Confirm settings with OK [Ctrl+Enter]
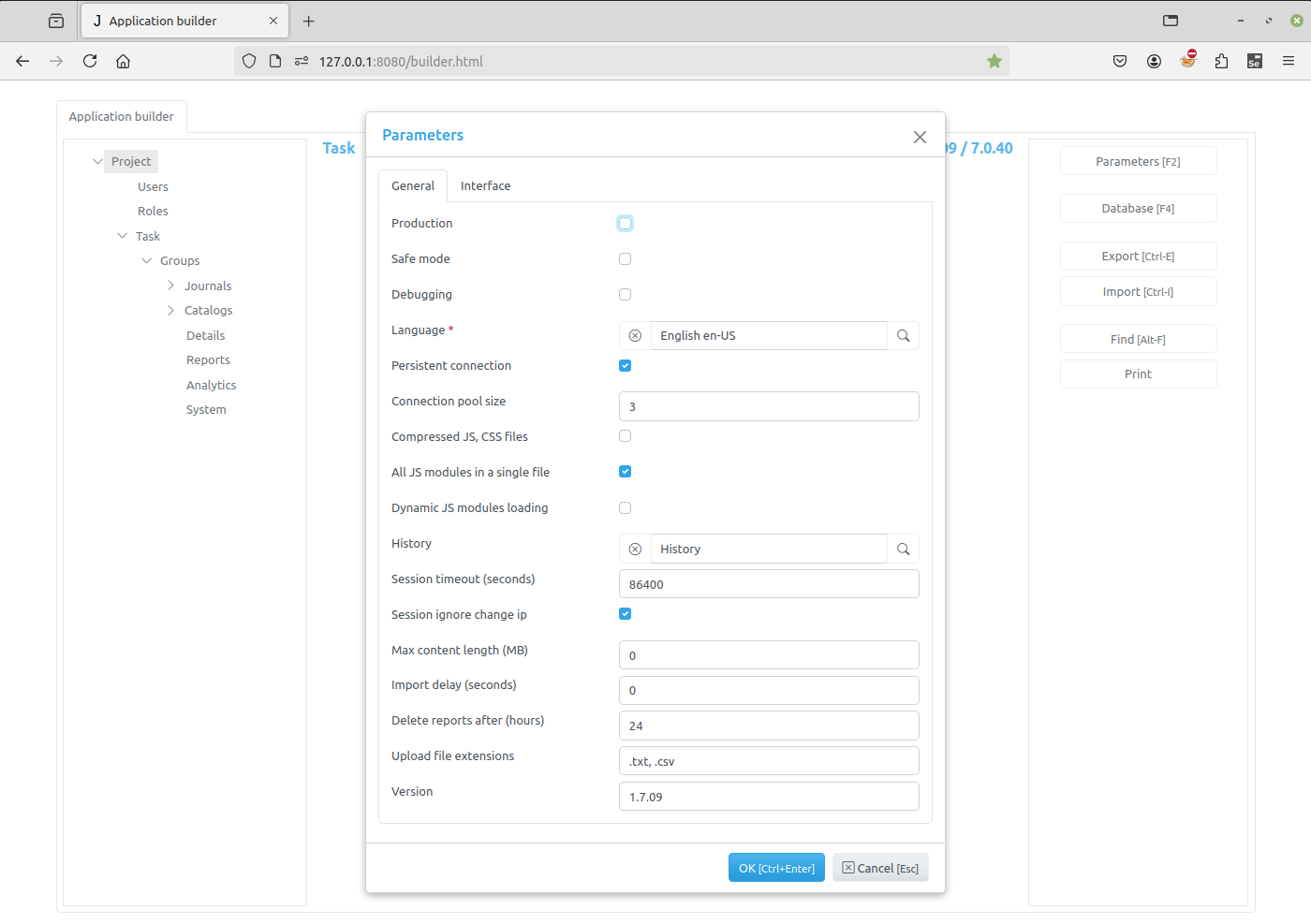1311x924 pixels. (x=776, y=867)
